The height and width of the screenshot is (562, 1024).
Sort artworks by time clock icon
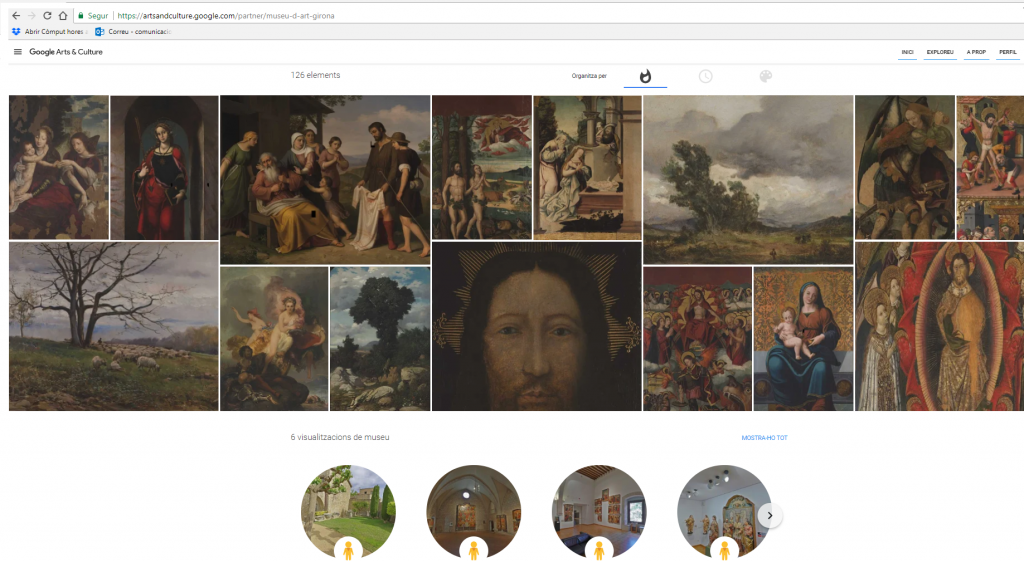click(x=705, y=77)
